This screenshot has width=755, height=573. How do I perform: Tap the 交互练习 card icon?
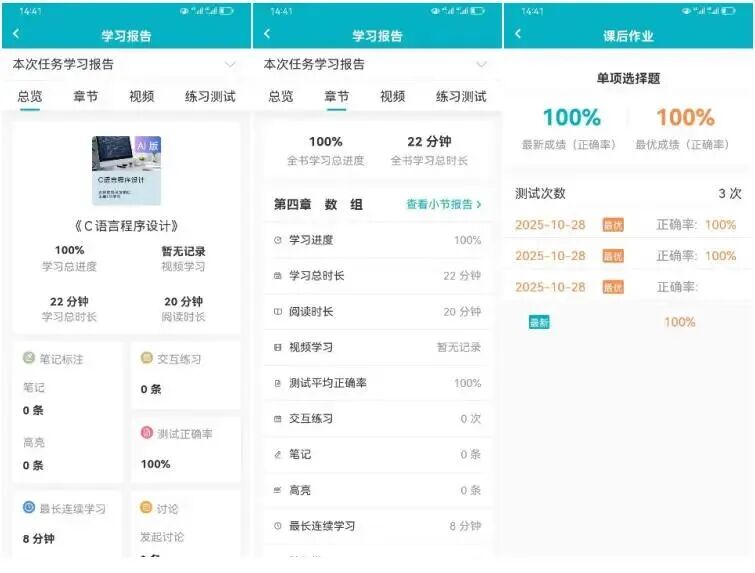pyautogui.click(x=147, y=358)
